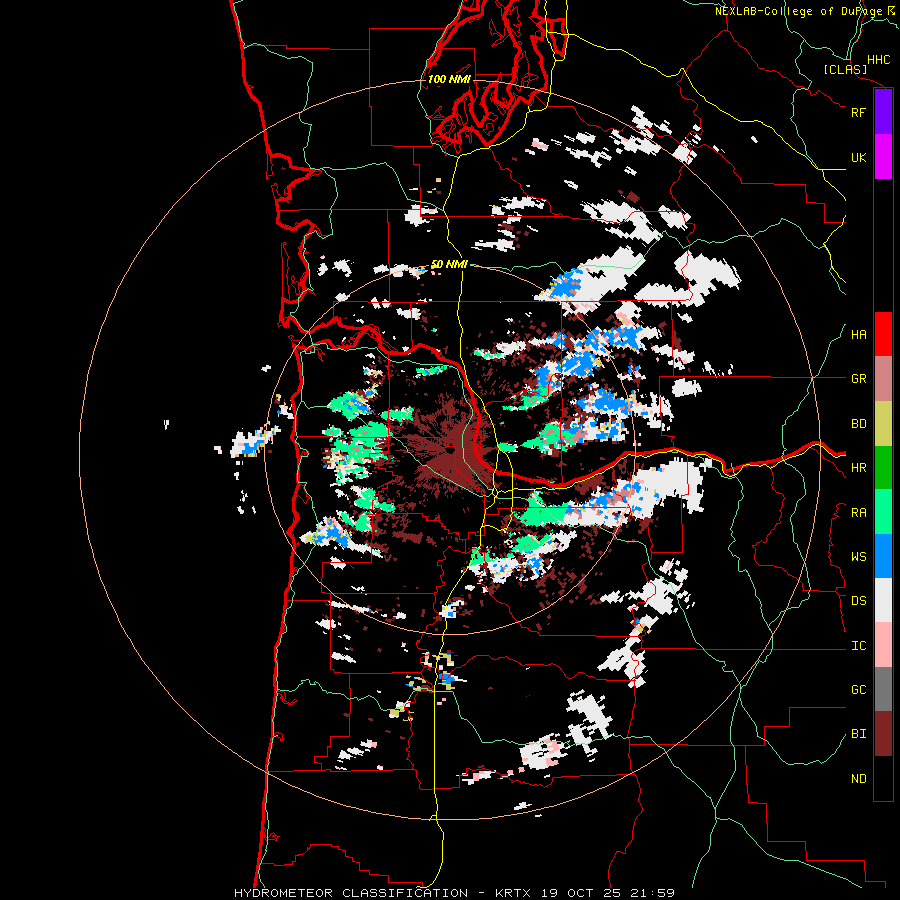Click the DS legend label
Image resolution: width=900 pixels, height=900 pixels.
[x=858, y=601]
